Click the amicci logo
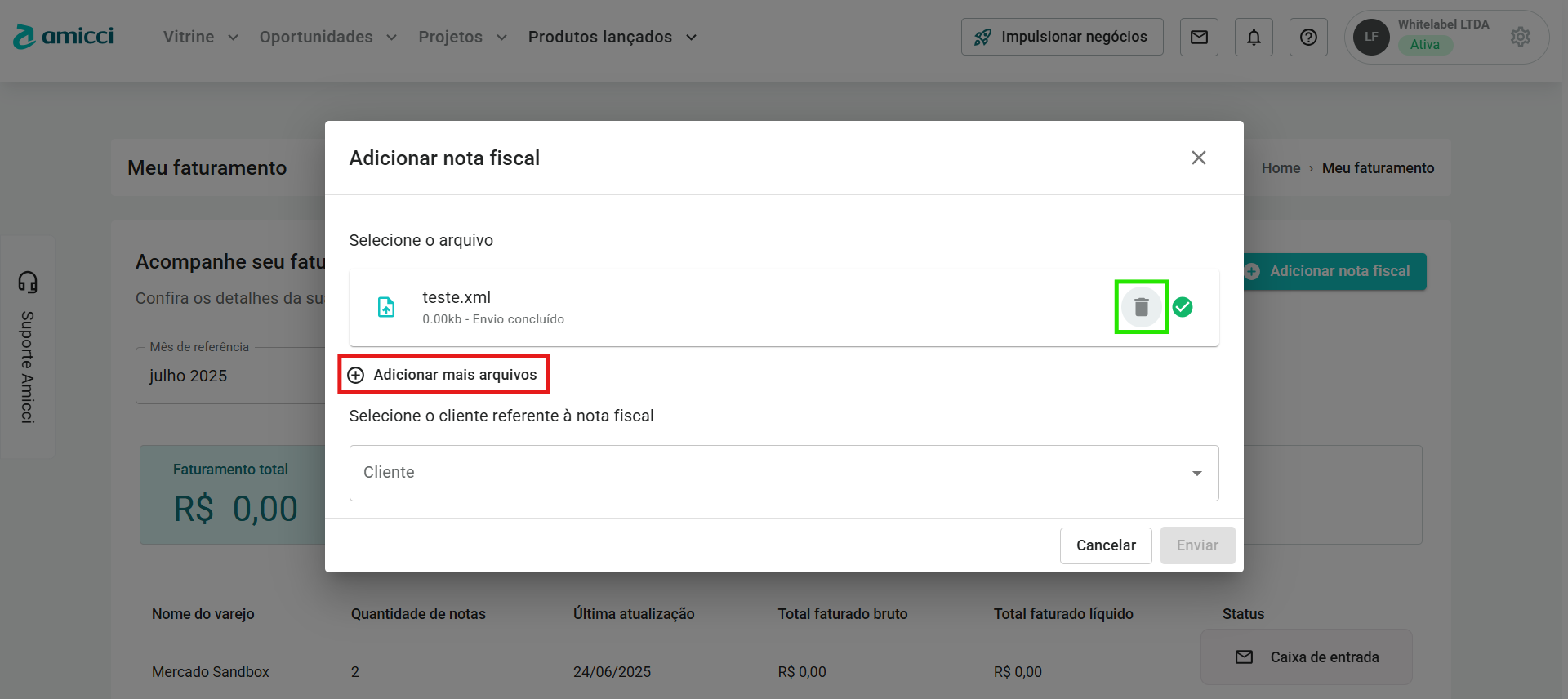 pos(64,37)
